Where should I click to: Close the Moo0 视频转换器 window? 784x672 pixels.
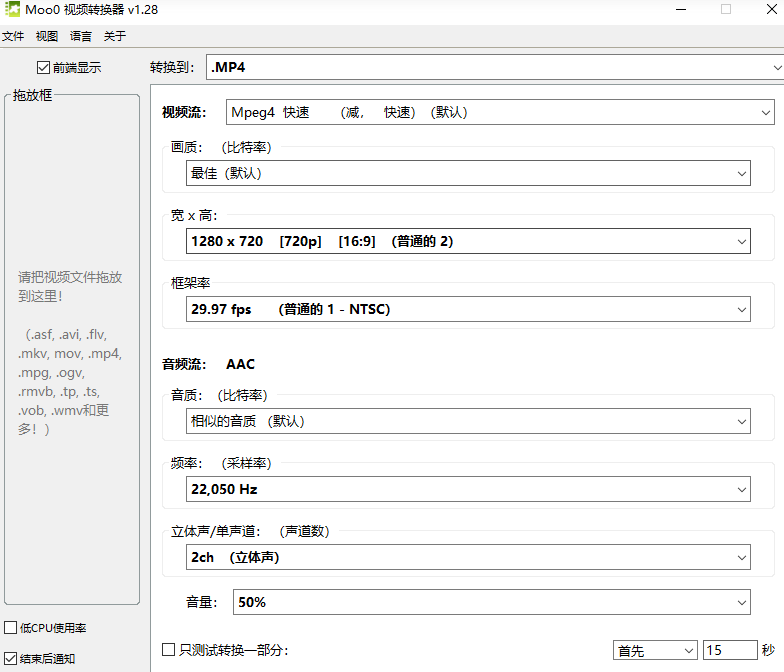772,10
